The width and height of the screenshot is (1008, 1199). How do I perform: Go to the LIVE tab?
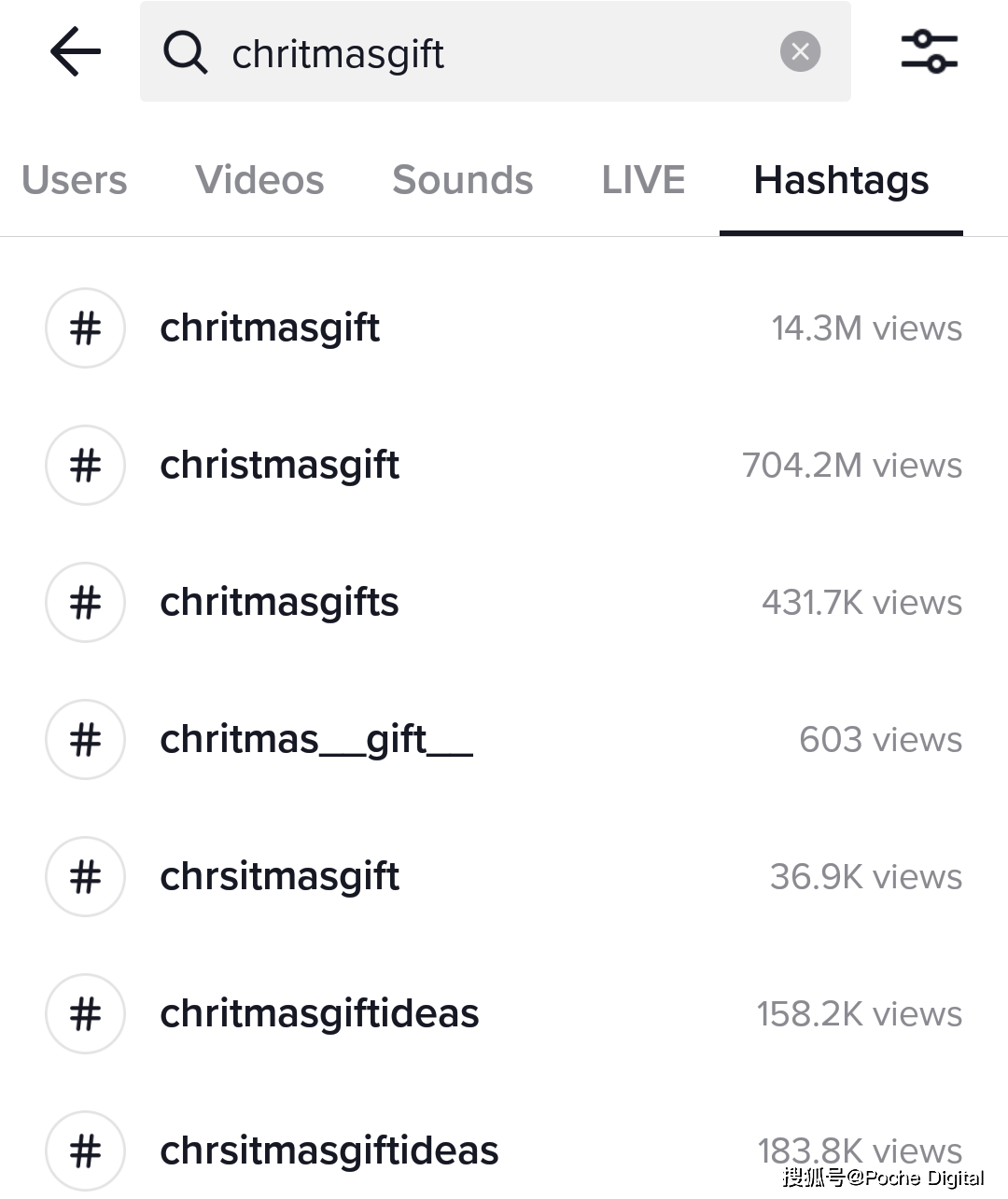pos(643,180)
